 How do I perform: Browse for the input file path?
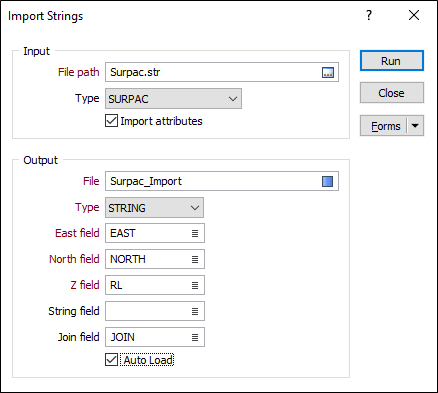[328, 72]
